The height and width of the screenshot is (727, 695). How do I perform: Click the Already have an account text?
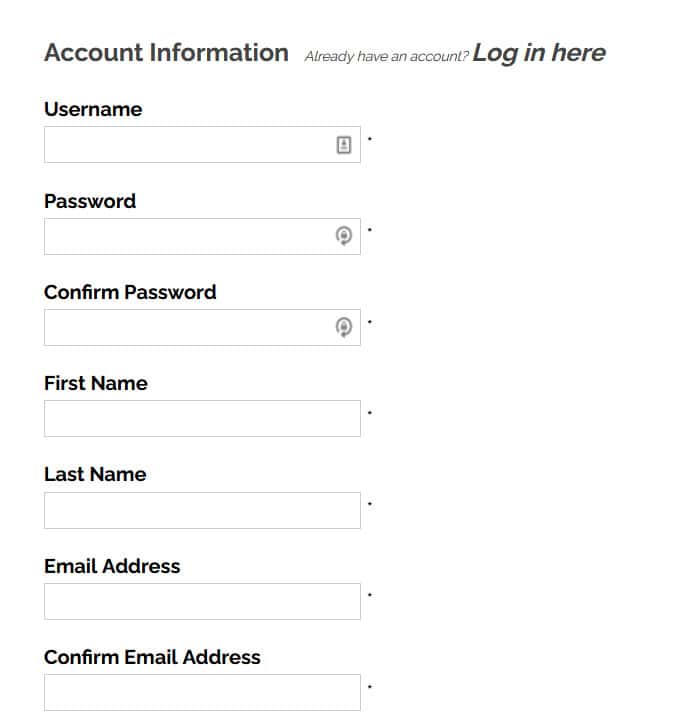[387, 56]
